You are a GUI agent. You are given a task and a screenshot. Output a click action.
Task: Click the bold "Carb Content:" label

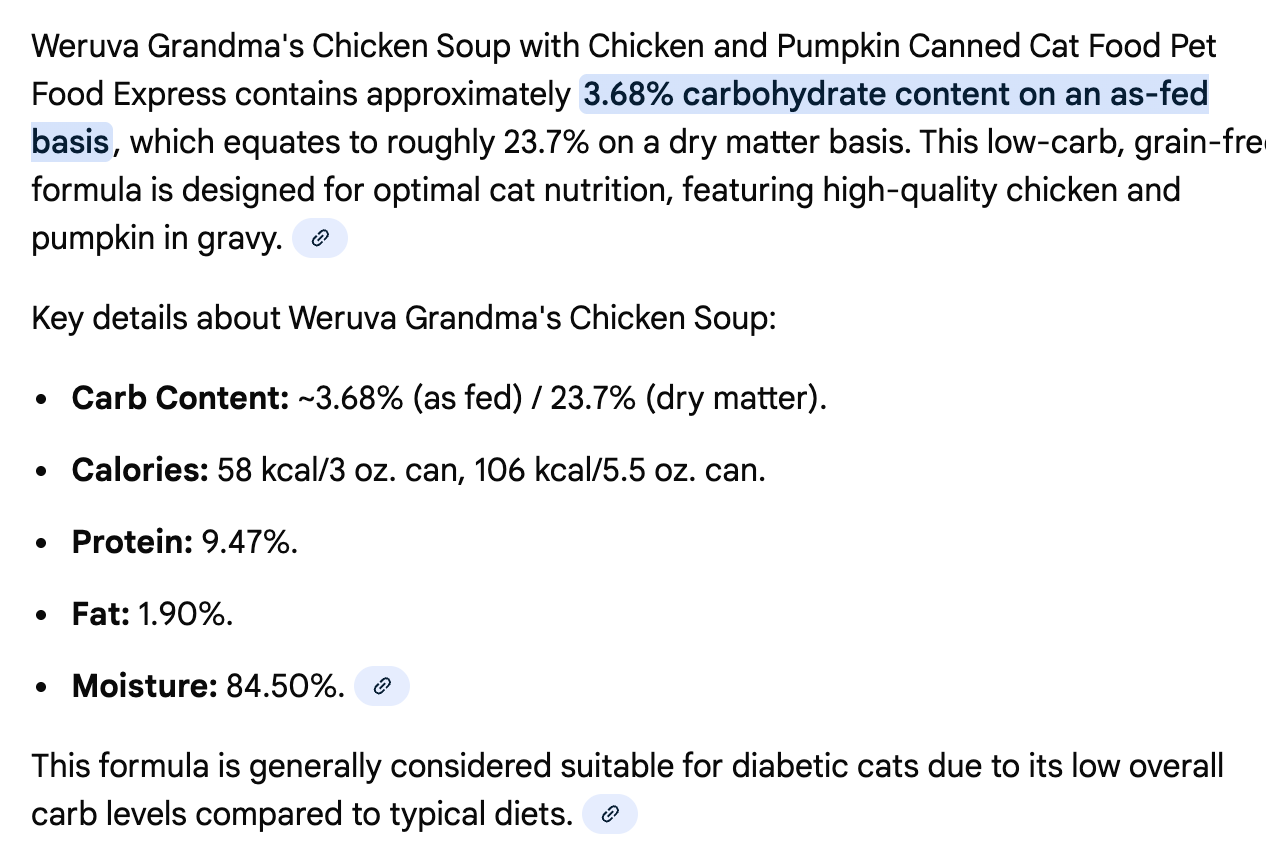(x=180, y=399)
